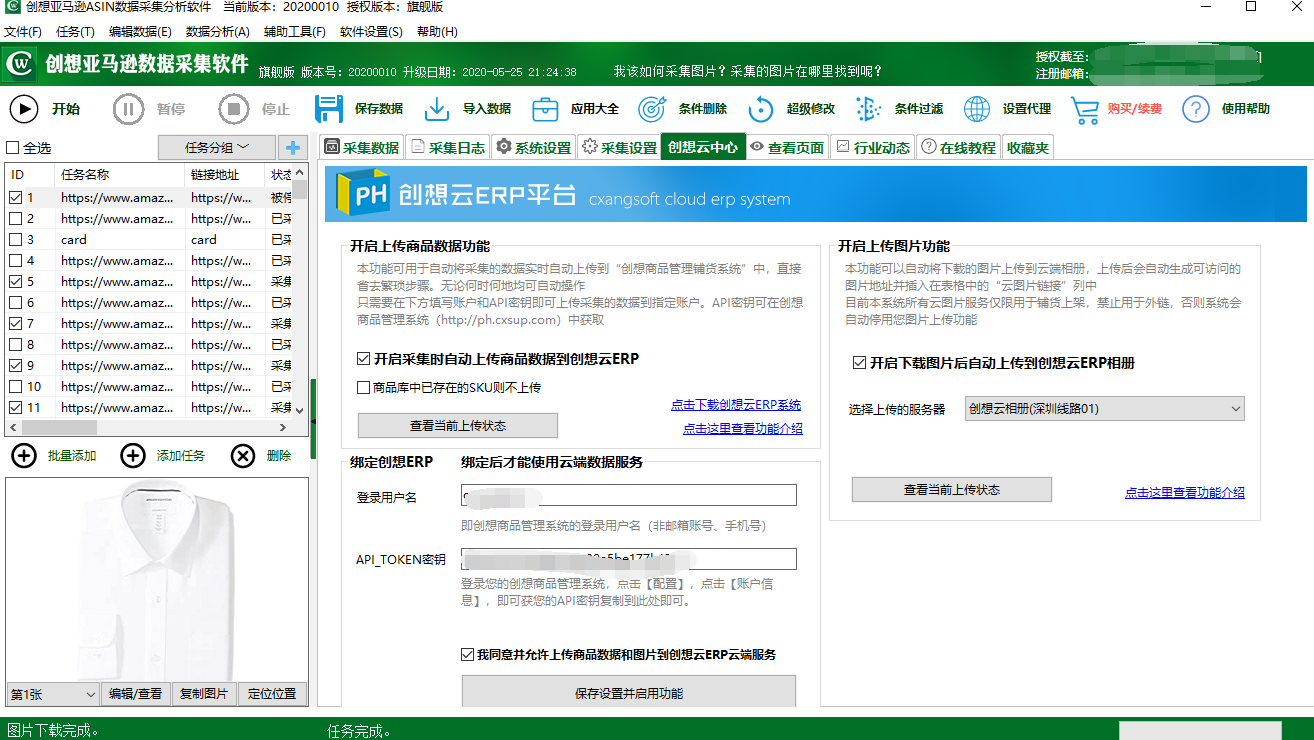Click the 编辑/查看 button below the image

tap(135, 694)
